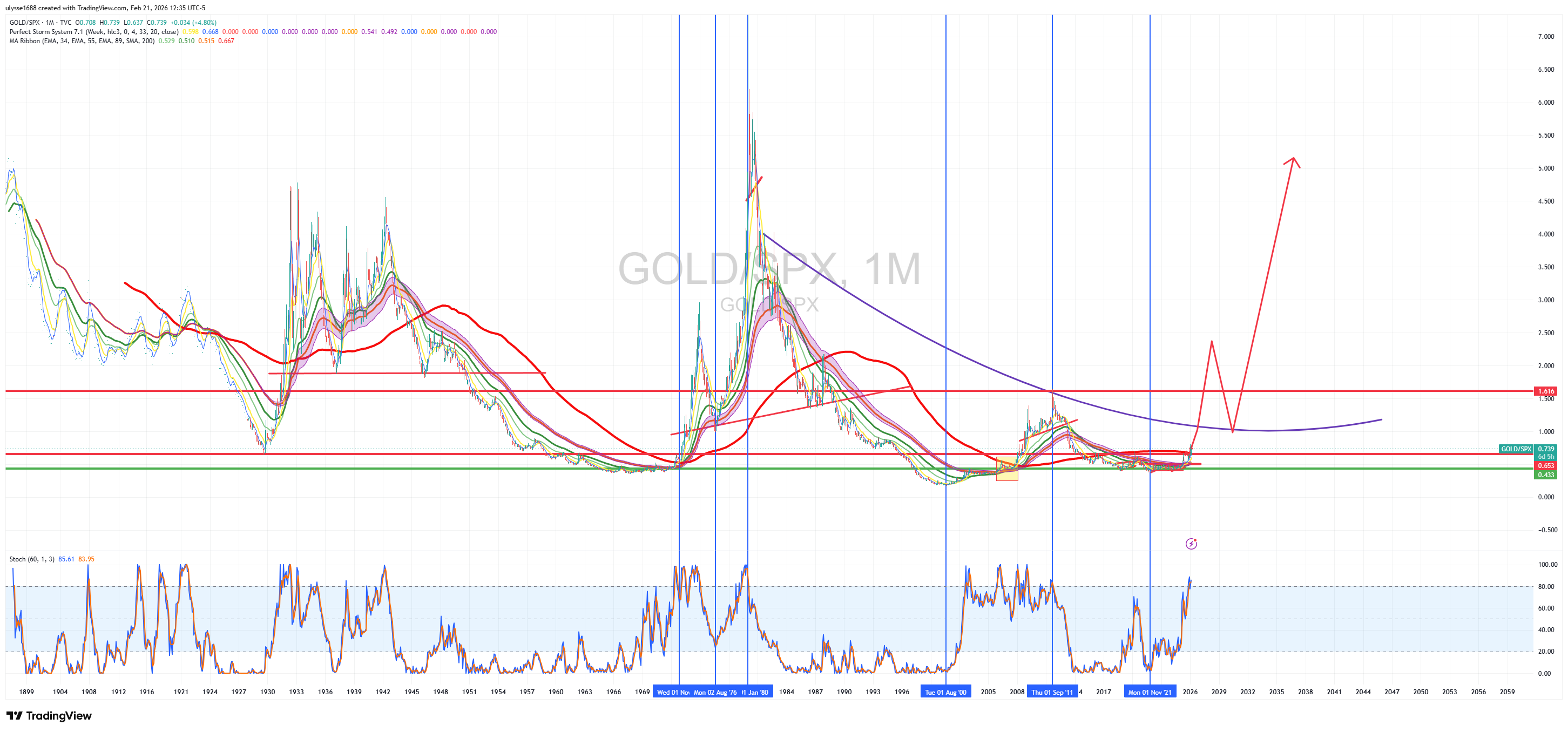Click the 0.653 red price label
This screenshot has height=732, width=1568.
click(x=1545, y=465)
